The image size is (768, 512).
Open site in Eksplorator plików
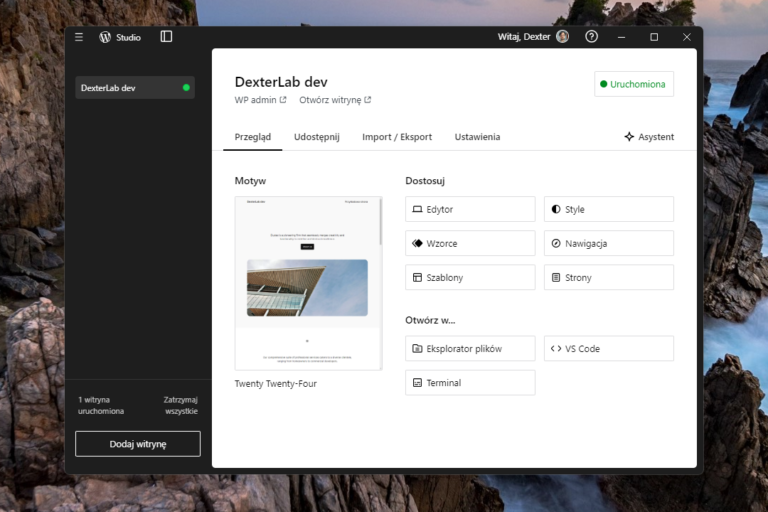(470, 348)
